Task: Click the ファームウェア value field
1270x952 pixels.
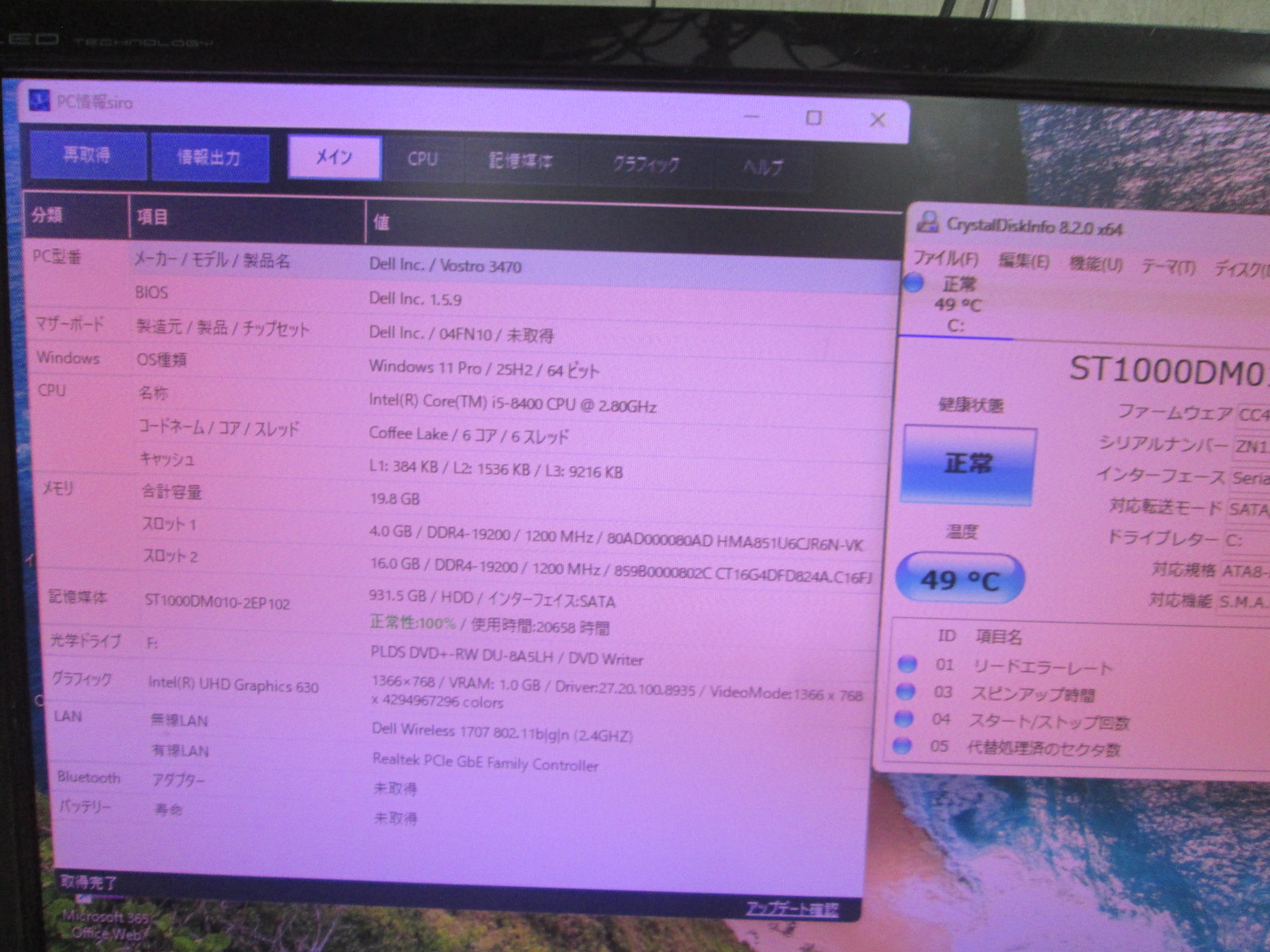Action: pyautogui.click(x=1253, y=414)
